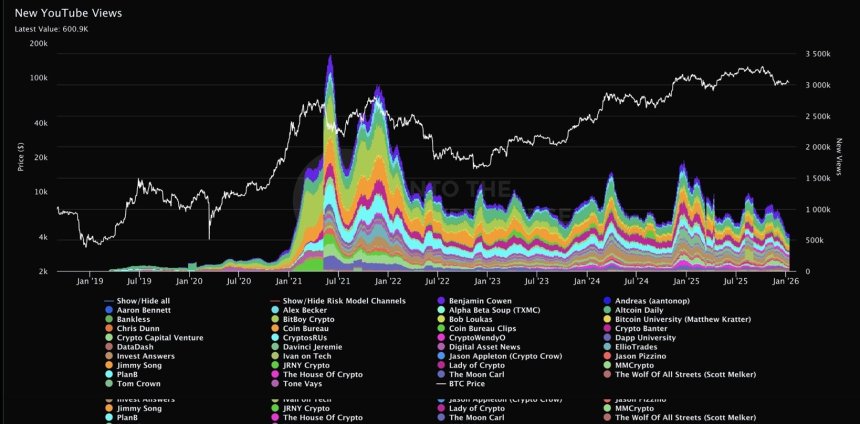Click the 1 000k views axis label
The height and width of the screenshot is (424, 860).
pos(818,210)
